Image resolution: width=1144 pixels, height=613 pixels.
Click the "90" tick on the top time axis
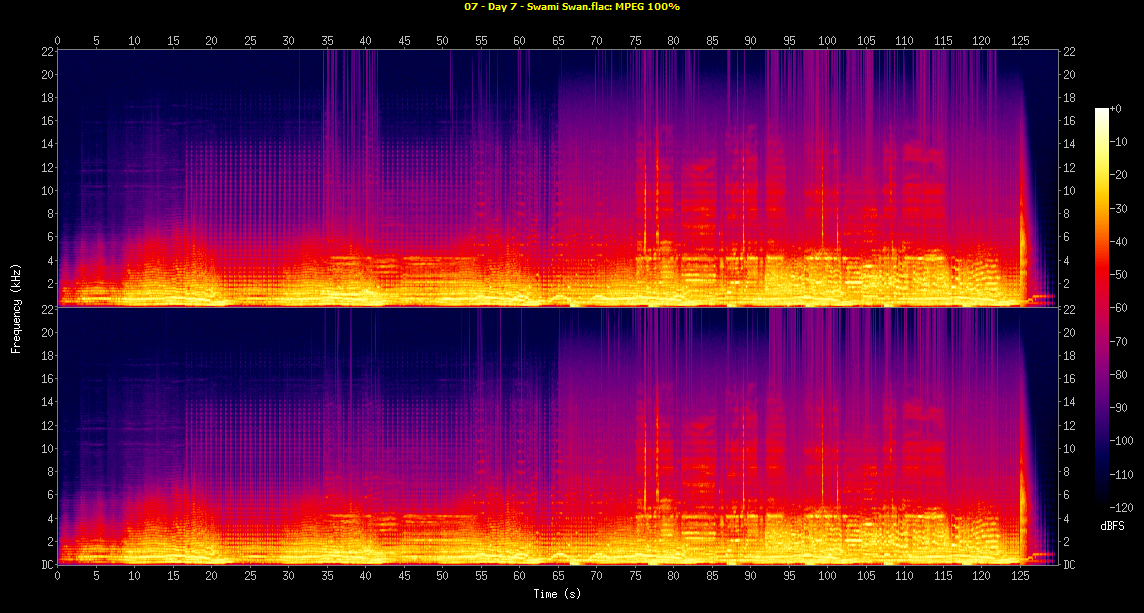(x=751, y=41)
